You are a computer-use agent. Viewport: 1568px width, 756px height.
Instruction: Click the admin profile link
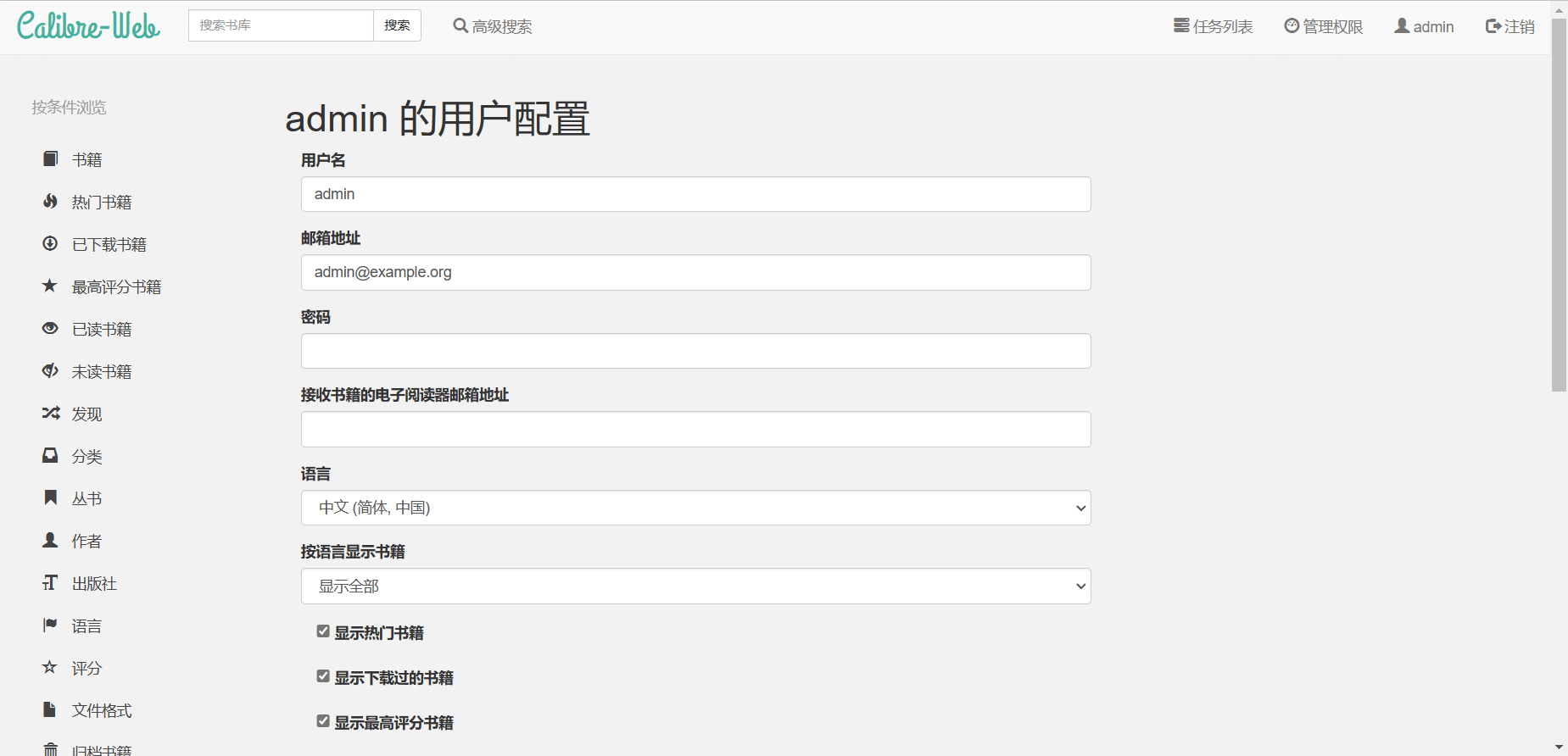[1425, 26]
